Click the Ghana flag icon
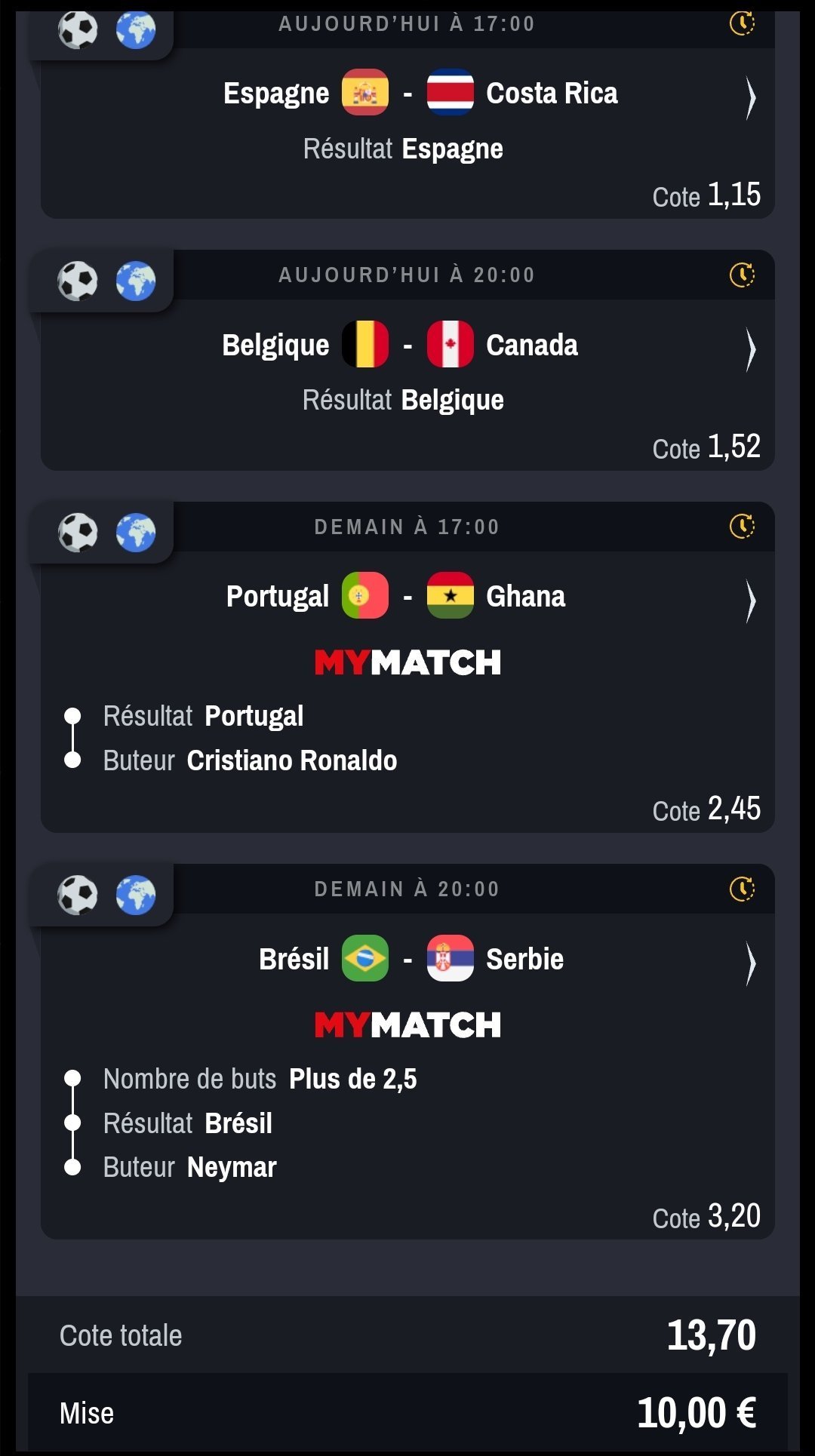This screenshot has width=815, height=1456. click(451, 595)
